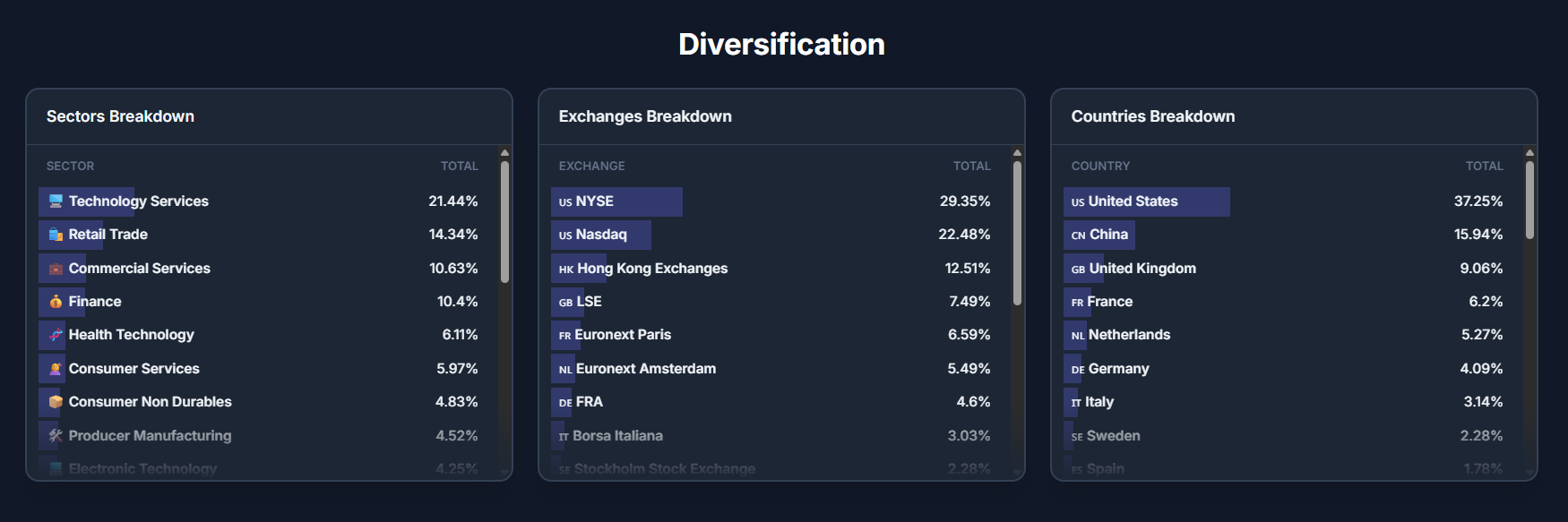
Task: Click the Consumer Non Durables box icon
Action: tap(56, 402)
